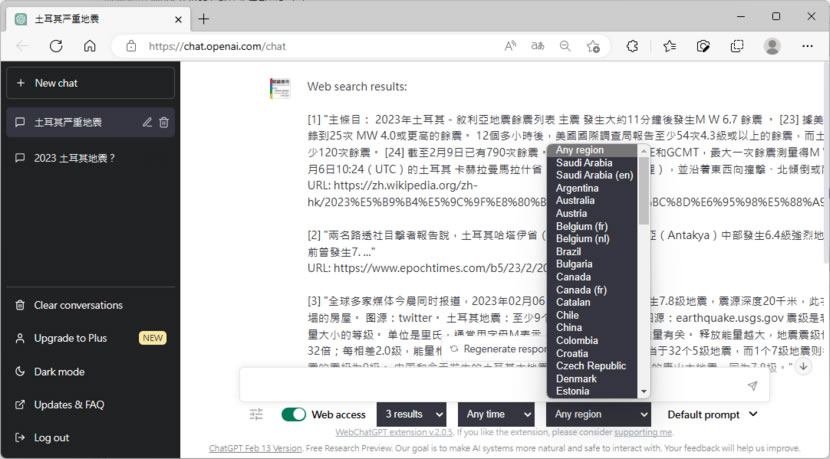The height and width of the screenshot is (459, 830).
Task: Open the Extensions puzzle icon
Action: (x=632, y=46)
